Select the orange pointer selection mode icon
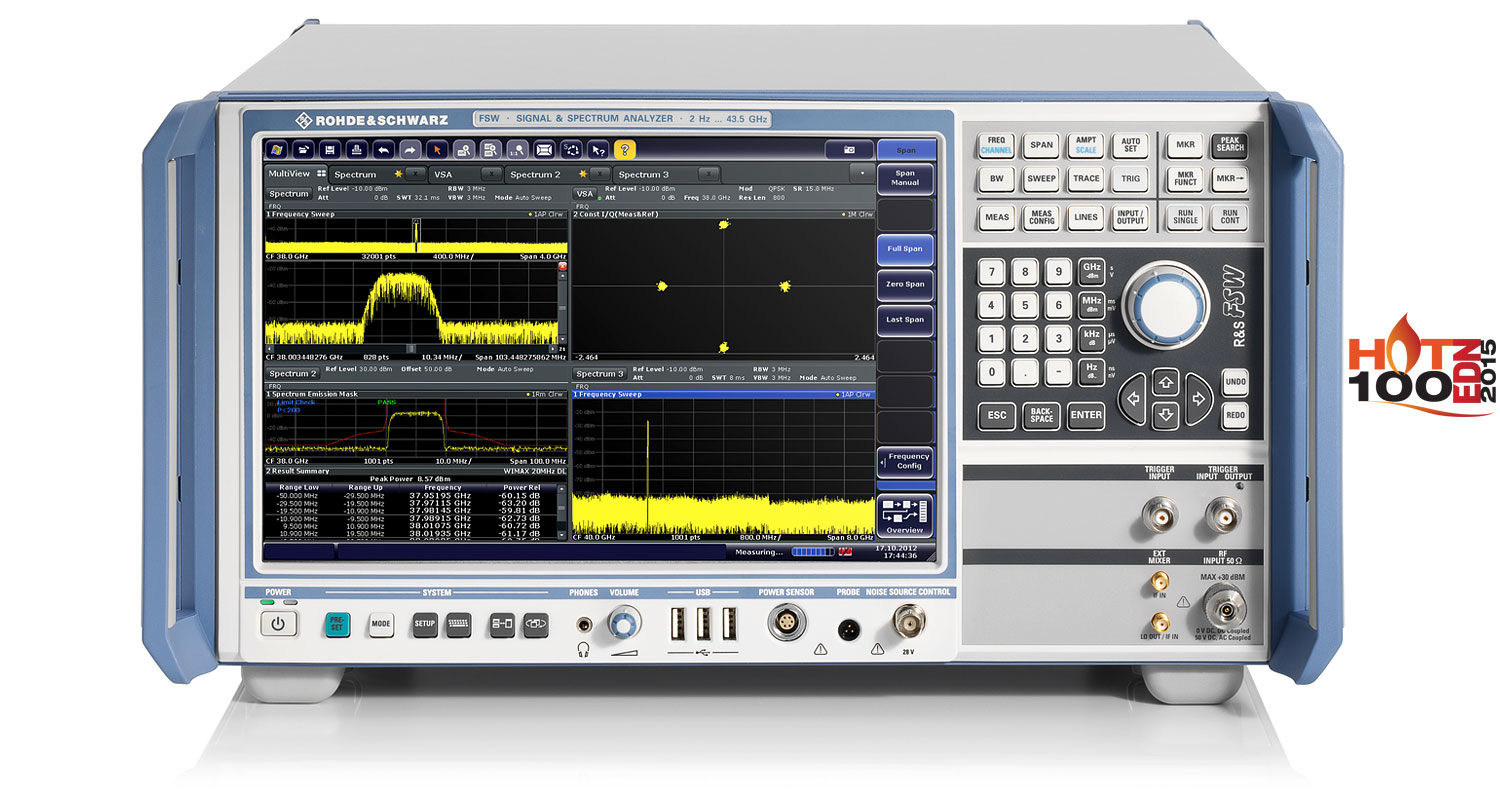 coord(437,149)
